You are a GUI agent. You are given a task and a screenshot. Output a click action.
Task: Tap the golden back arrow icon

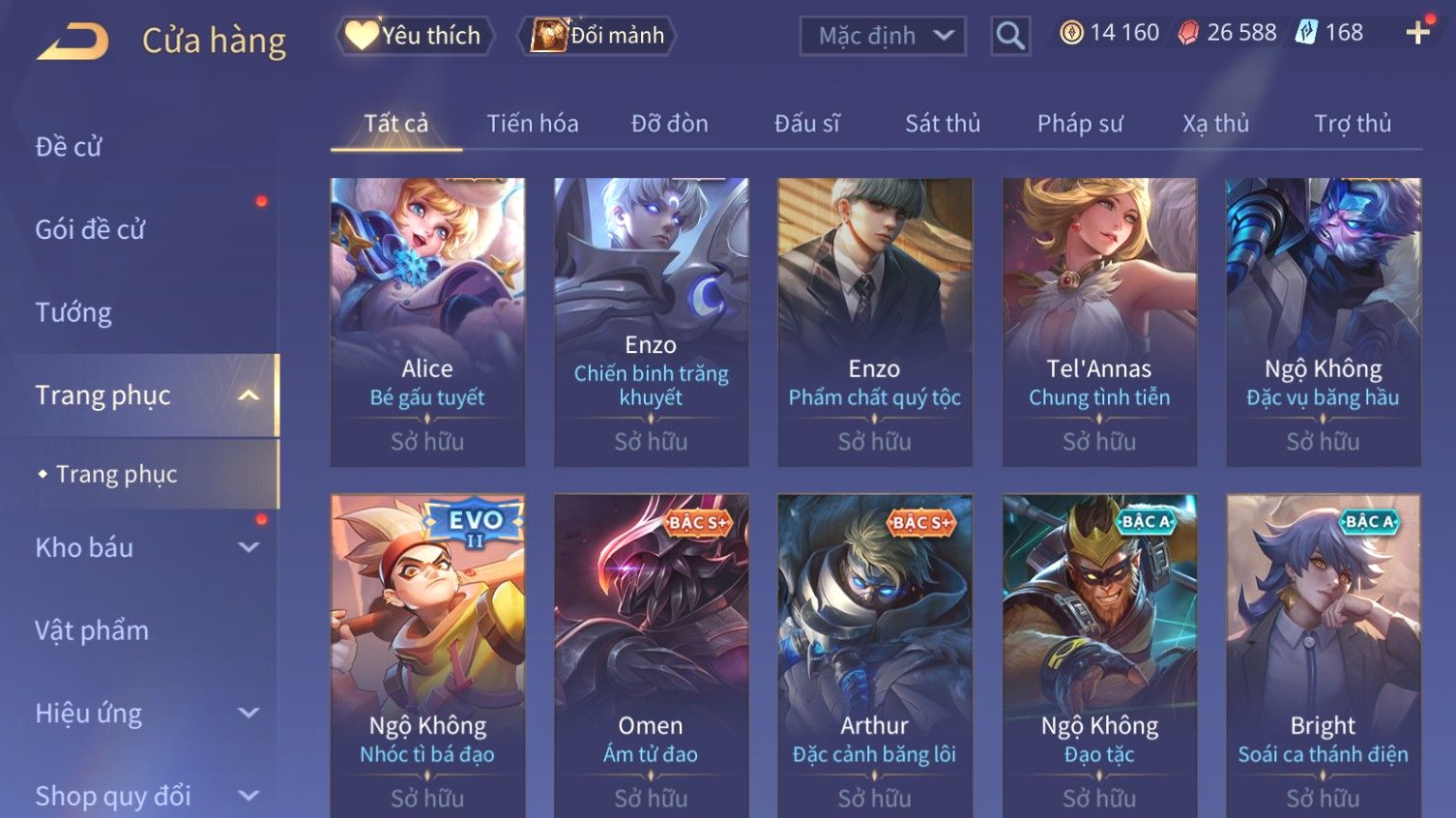(73, 42)
